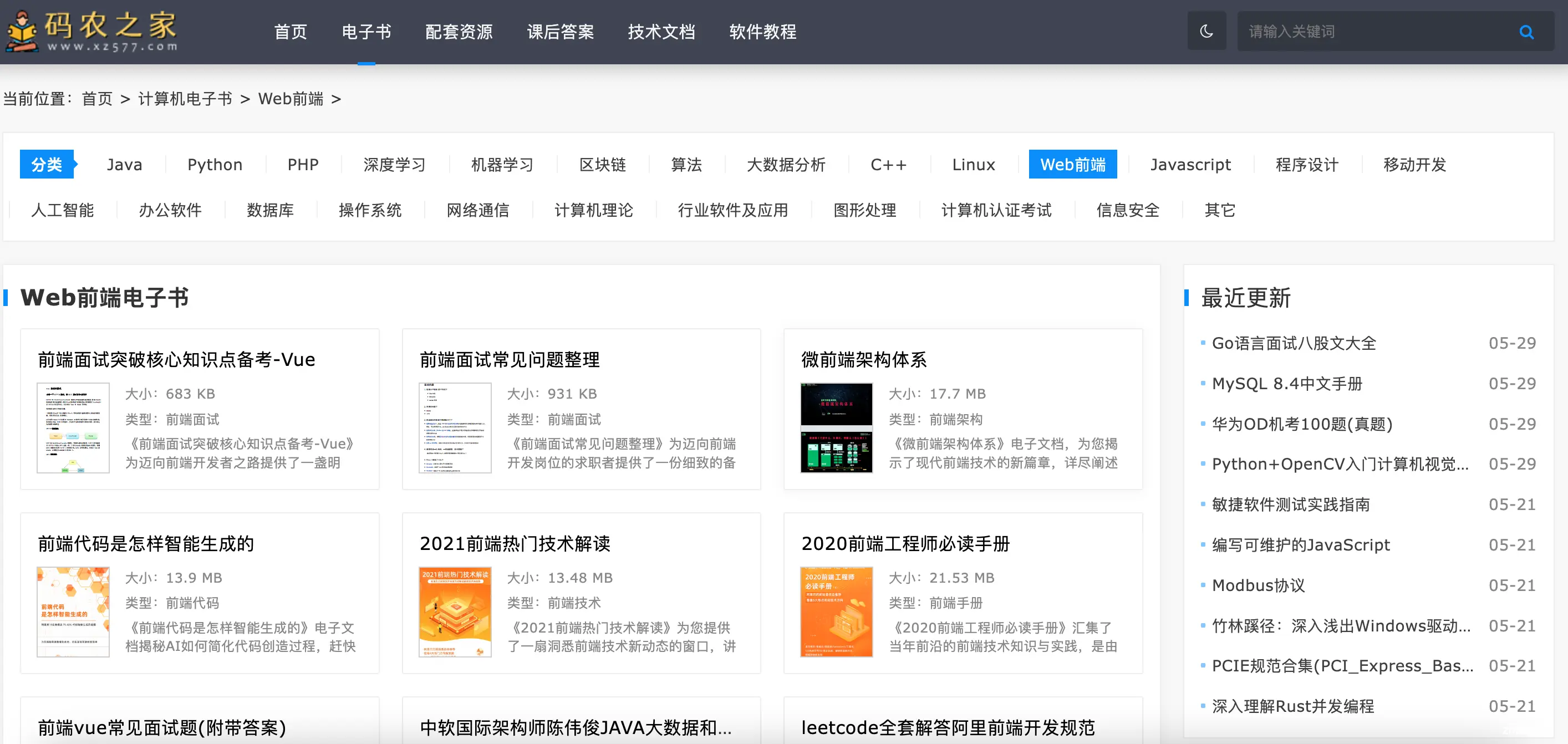Screen dimensions: 1568x744
Task: Open recent update 华为OD机考100题(真题)
Action: pos(1302,423)
